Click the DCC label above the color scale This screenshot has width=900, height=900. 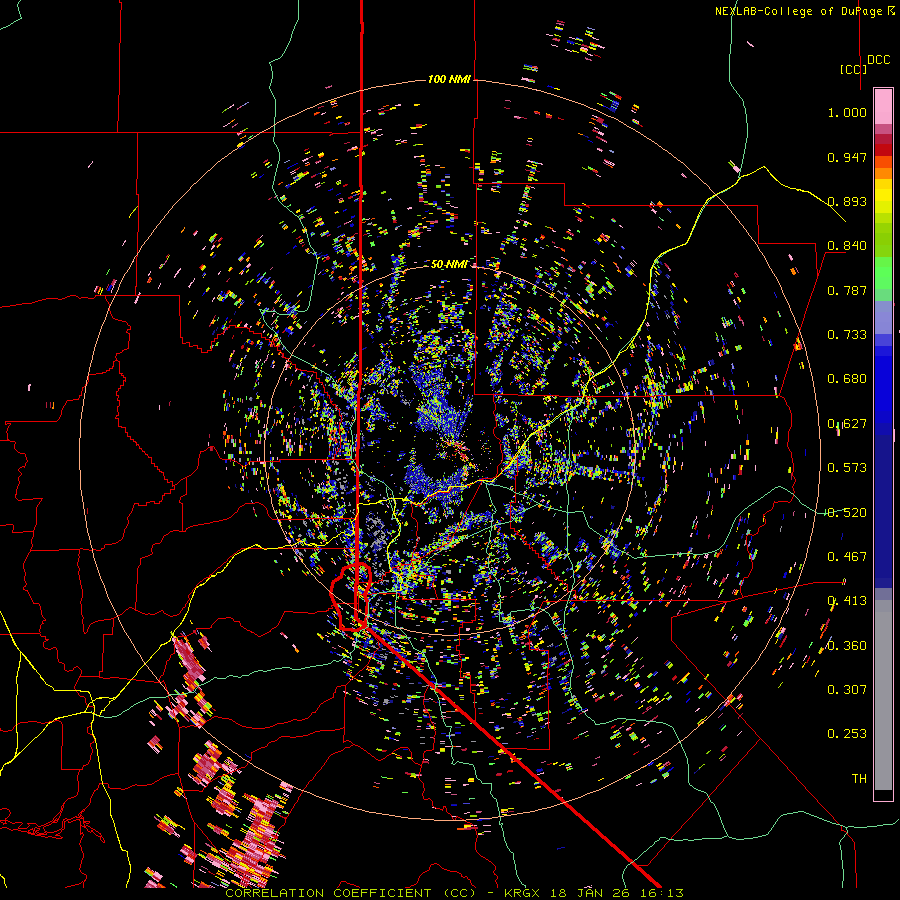point(878,60)
